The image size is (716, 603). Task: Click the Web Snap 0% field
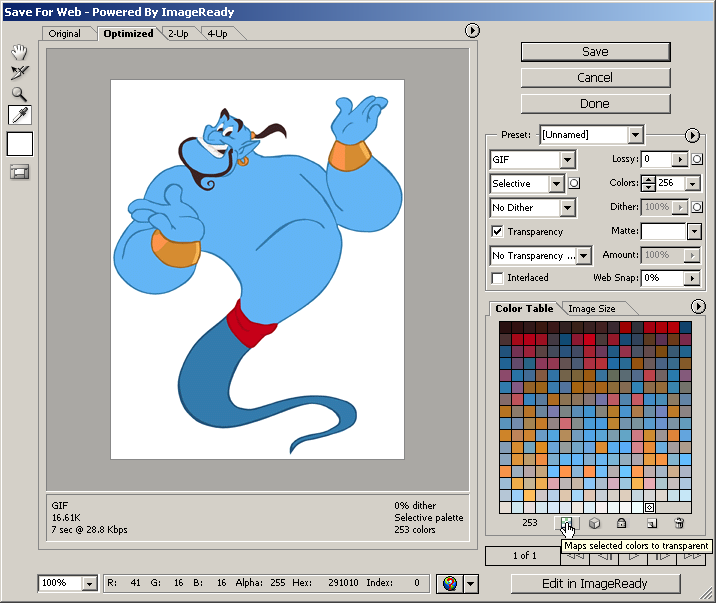tap(663, 278)
